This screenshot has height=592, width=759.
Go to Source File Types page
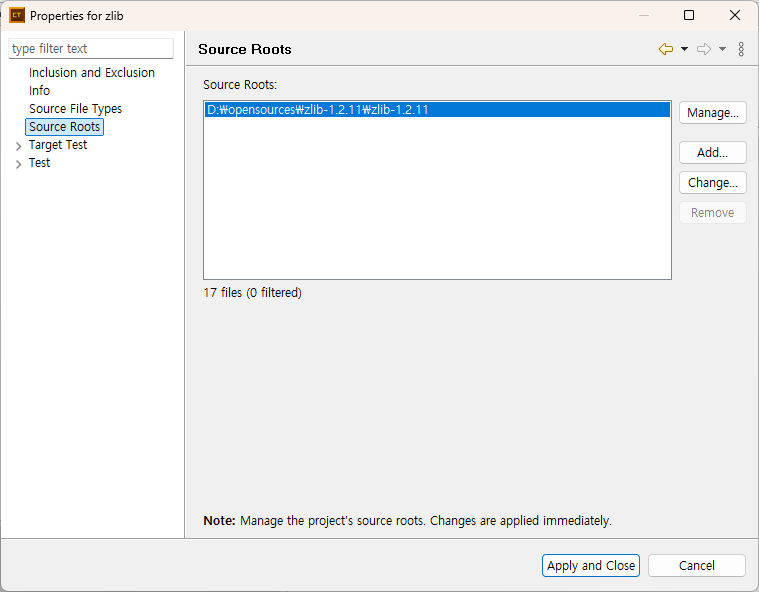(x=76, y=109)
